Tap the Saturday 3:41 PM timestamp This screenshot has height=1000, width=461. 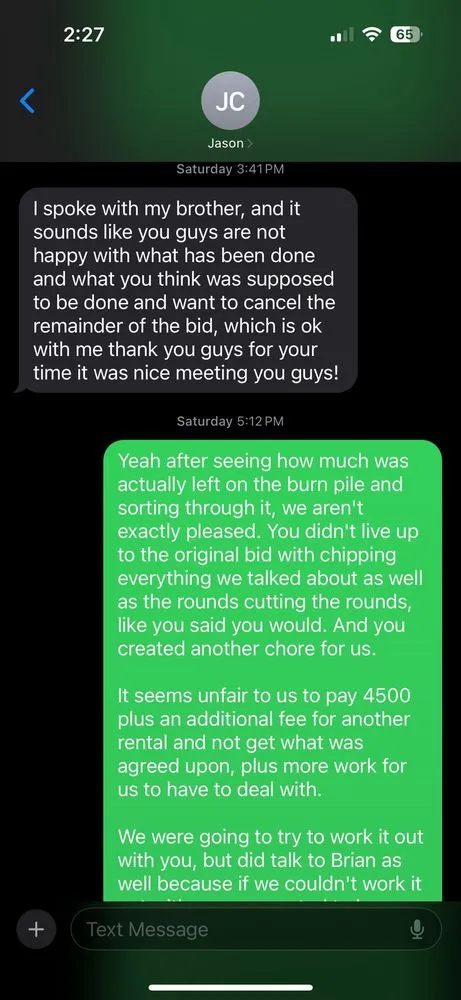point(230,169)
